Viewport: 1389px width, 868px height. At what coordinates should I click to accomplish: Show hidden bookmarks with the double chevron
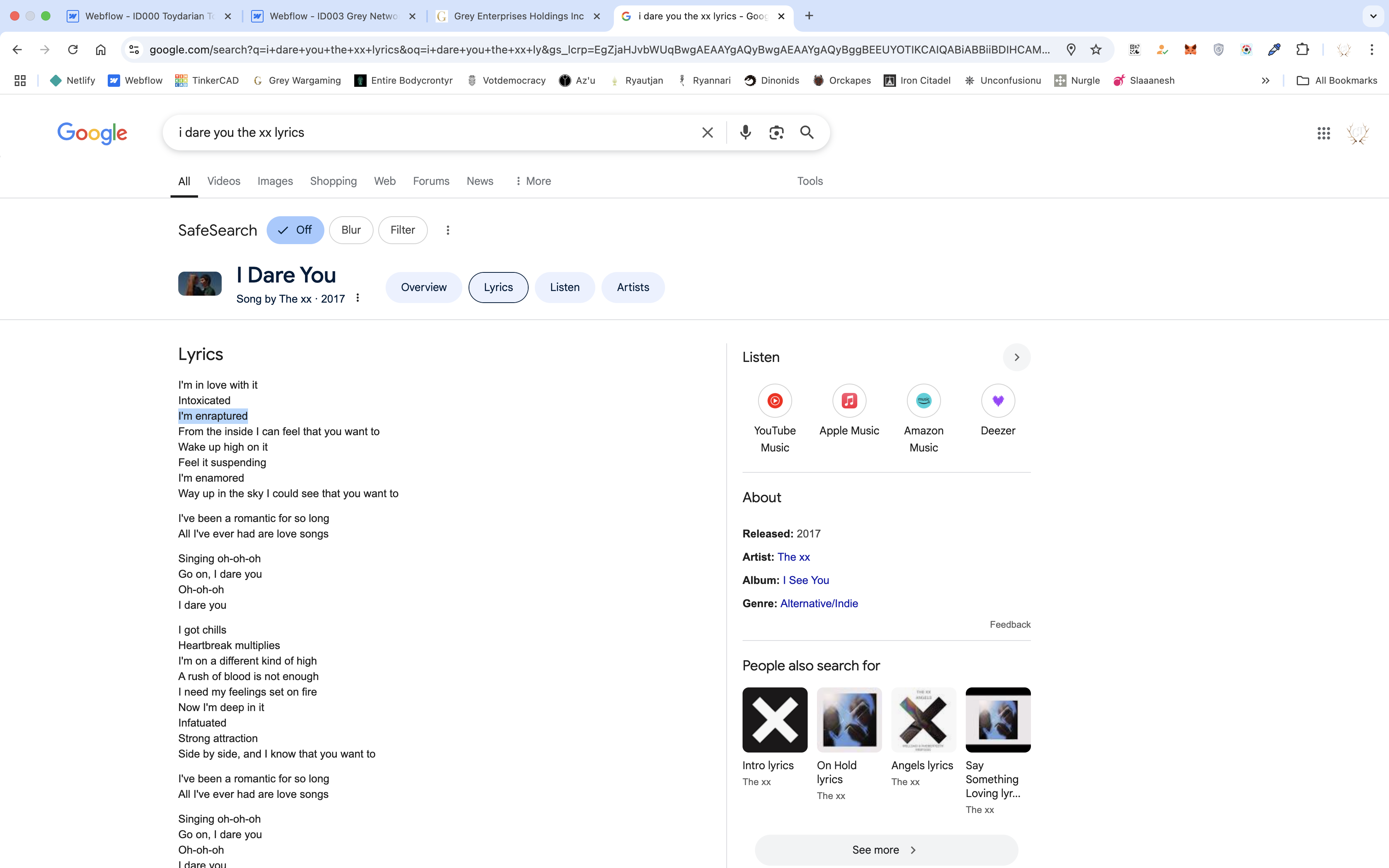click(x=1265, y=80)
